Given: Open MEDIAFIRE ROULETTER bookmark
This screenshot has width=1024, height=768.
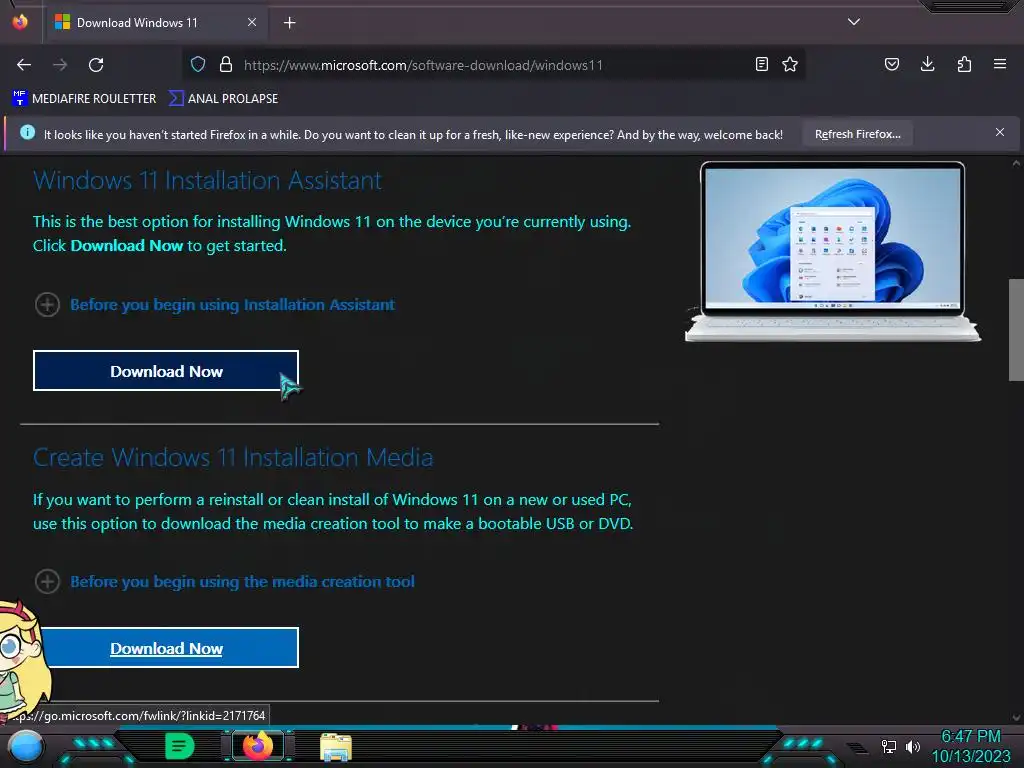Looking at the screenshot, I should [84, 99].
